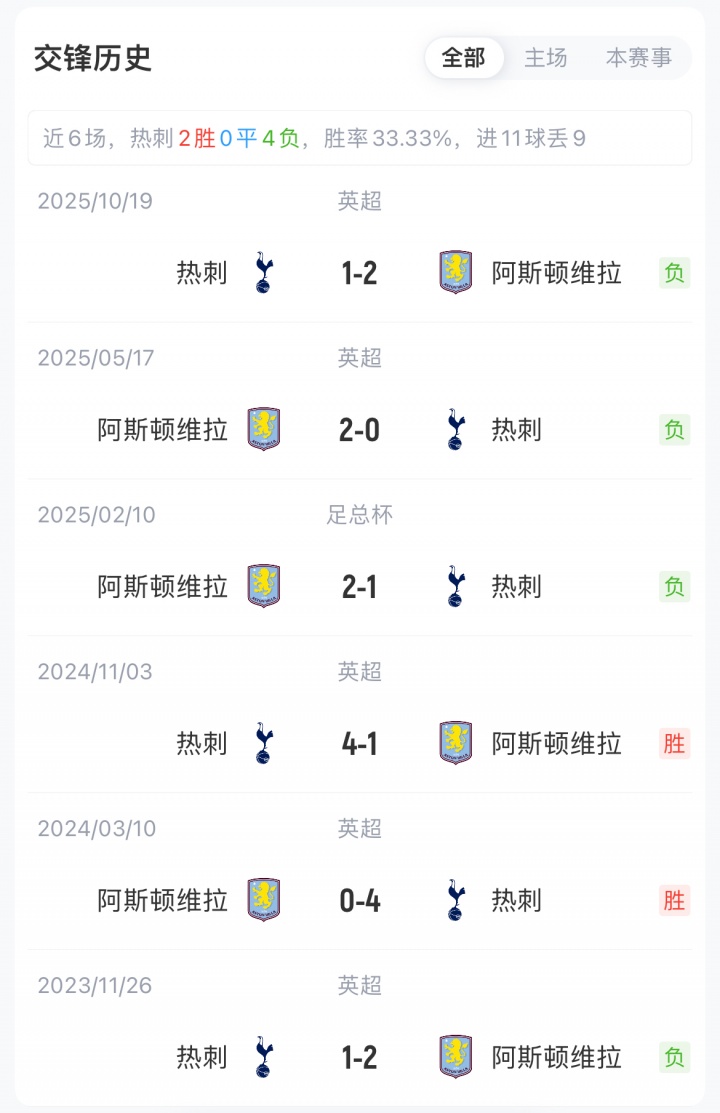The width and height of the screenshot is (720, 1113).
Task: Select the 全部 filter tab
Action: coord(464,57)
